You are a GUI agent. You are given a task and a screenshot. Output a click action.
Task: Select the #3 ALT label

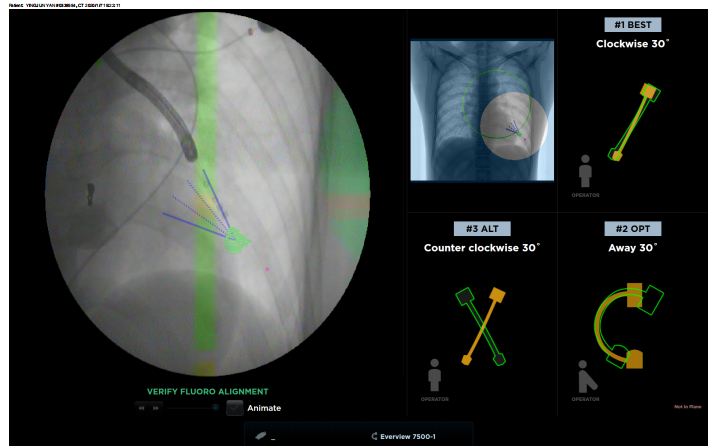click(482, 228)
